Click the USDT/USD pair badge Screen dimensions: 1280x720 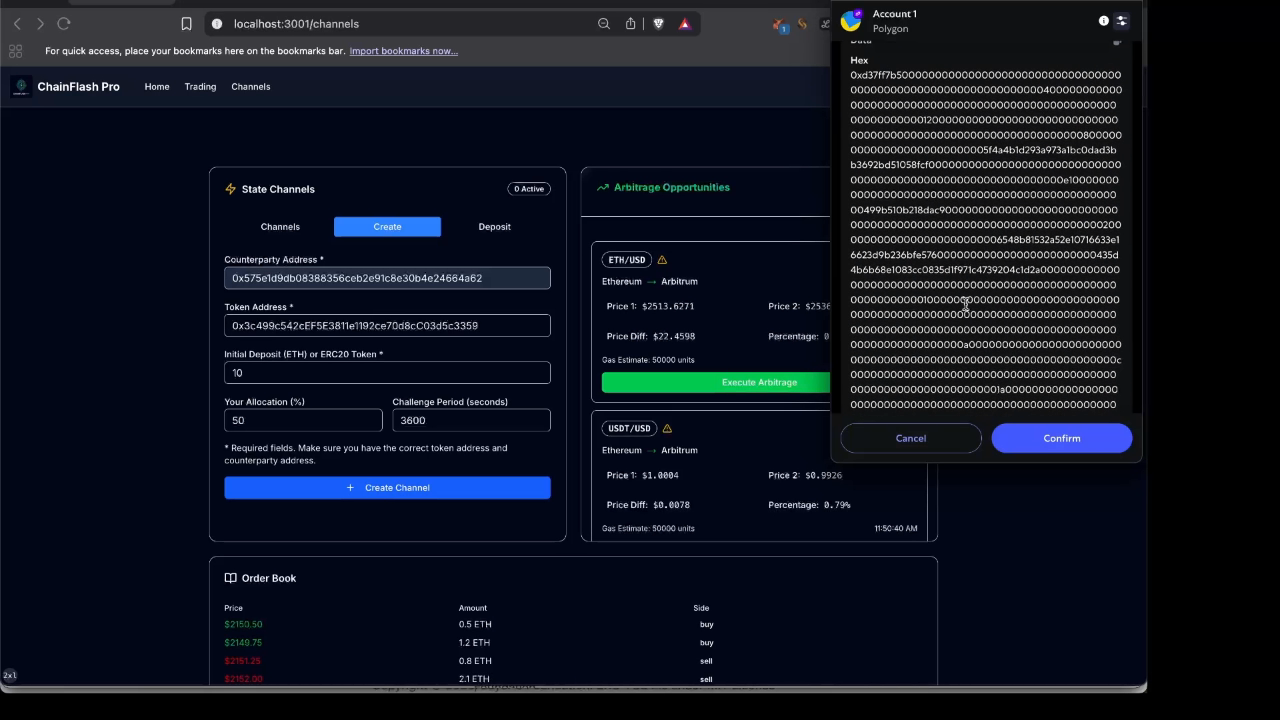(x=630, y=428)
